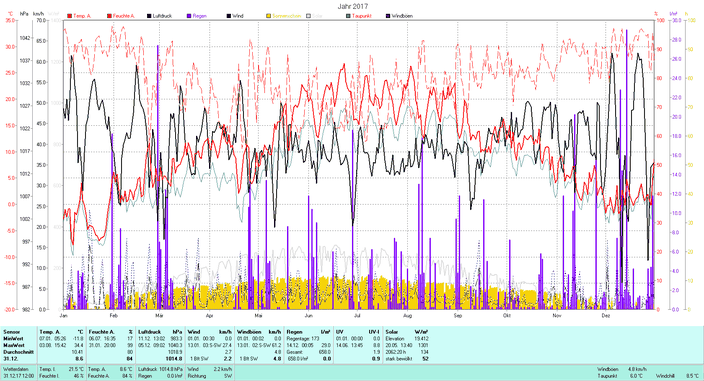The image size is (704, 381).
Task: Click the minimum temperature value -11.8
Action: (78, 339)
